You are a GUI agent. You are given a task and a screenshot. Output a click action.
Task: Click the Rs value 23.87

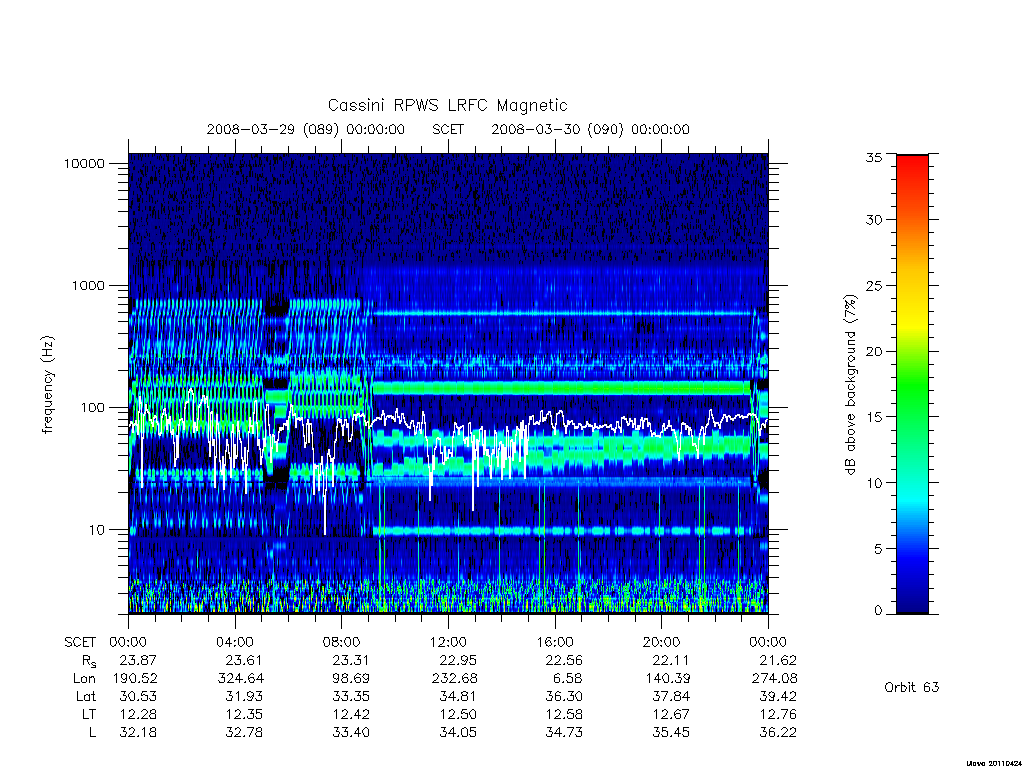[138, 660]
